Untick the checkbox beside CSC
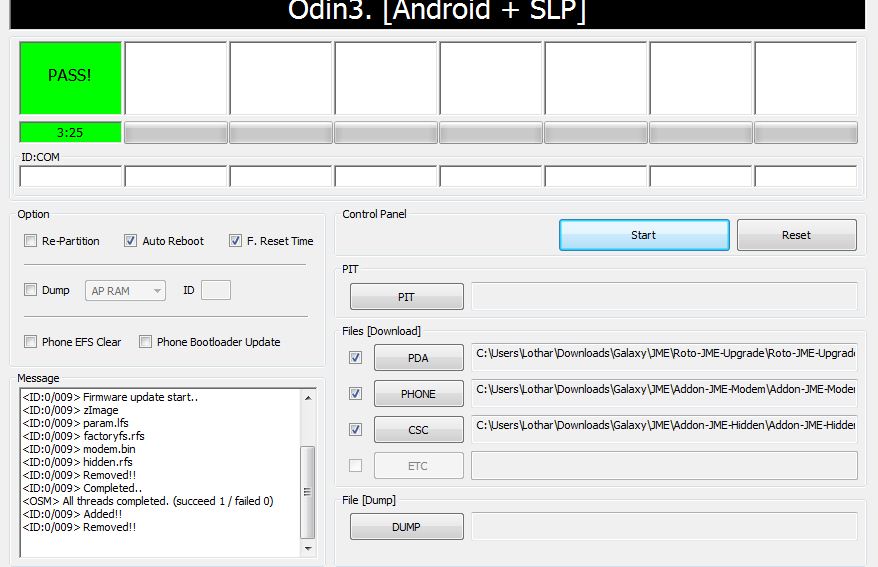The width and height of the screenshot is (878, 567). pyautogui.click(x=355, y=429)
